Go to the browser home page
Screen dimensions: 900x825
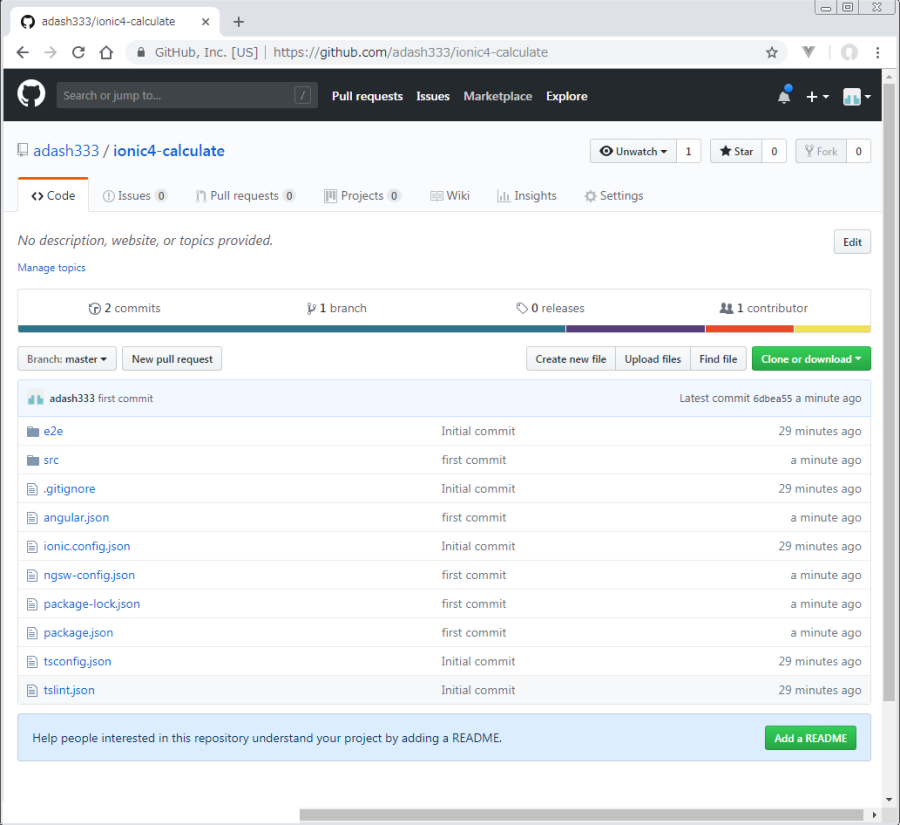[x=106, y=52]
